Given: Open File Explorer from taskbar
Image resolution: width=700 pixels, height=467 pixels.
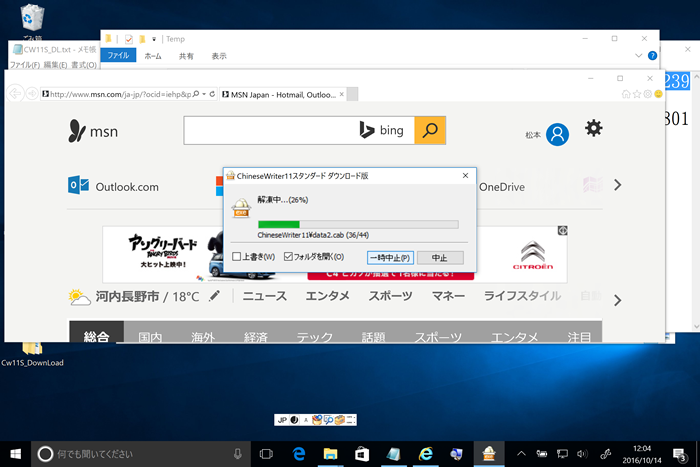Looking at the screenshot, I should (x=330, y=454).
